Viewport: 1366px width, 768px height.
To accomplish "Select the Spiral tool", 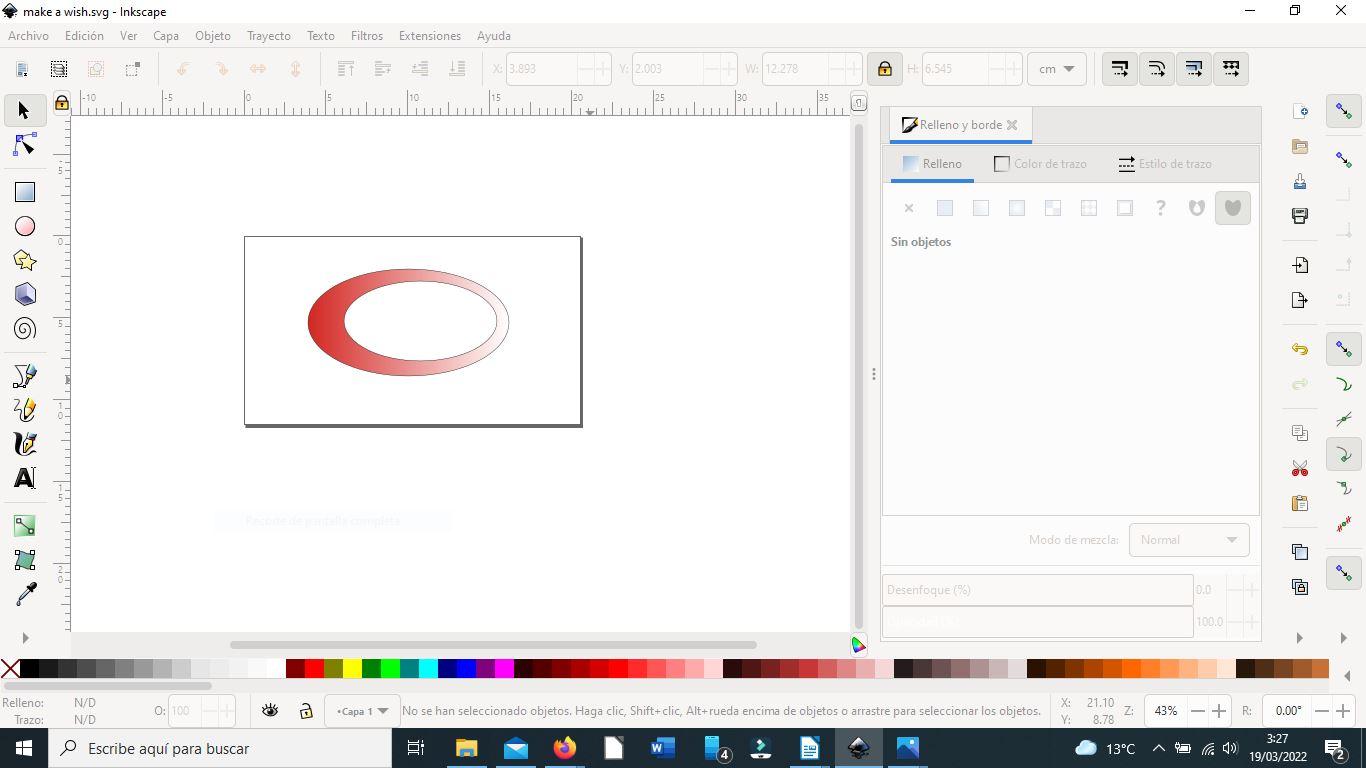I will (x=24, y=329).
